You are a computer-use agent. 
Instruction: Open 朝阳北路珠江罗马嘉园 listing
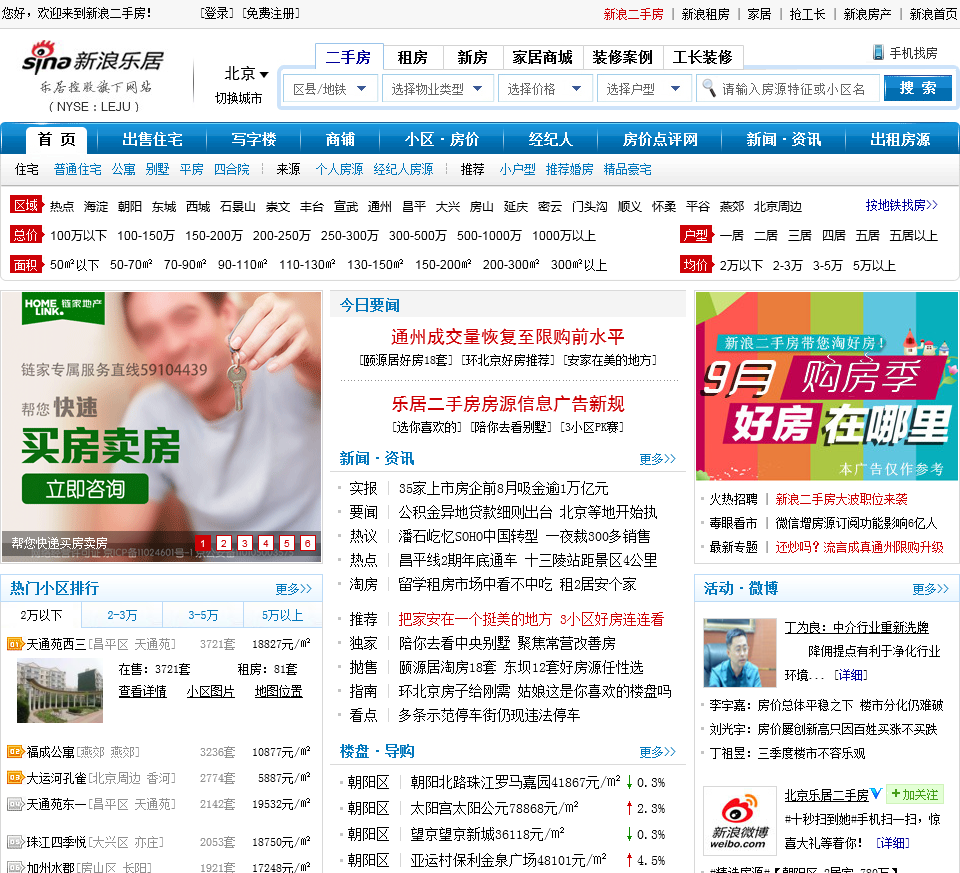coord(515,782)
